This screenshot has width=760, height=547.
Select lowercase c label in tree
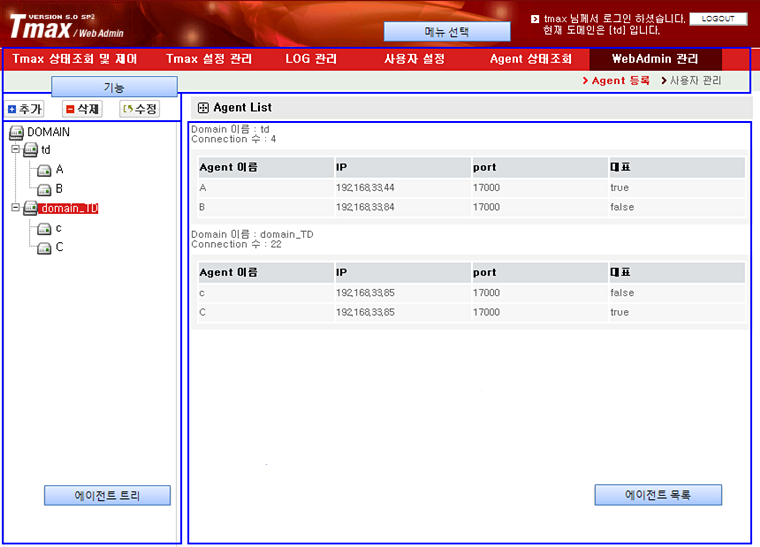(x=58, y=228)
